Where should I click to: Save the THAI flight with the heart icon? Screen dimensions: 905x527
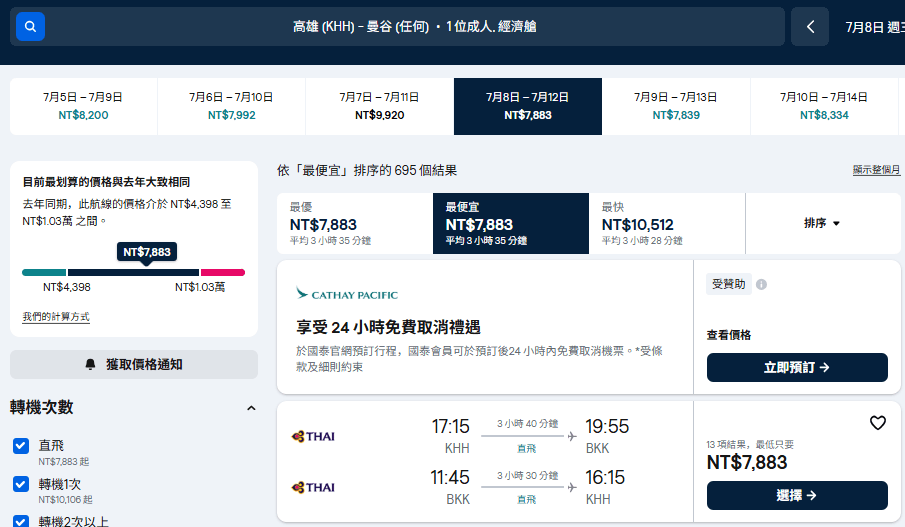(x=877, y=423)
